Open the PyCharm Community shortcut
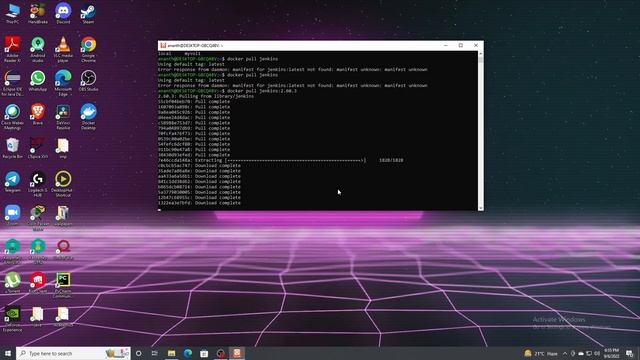 63,285
